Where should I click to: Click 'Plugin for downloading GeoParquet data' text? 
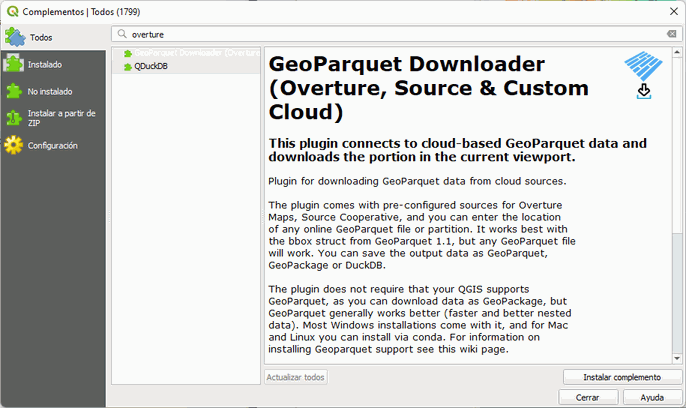click(x=417, y=181)
